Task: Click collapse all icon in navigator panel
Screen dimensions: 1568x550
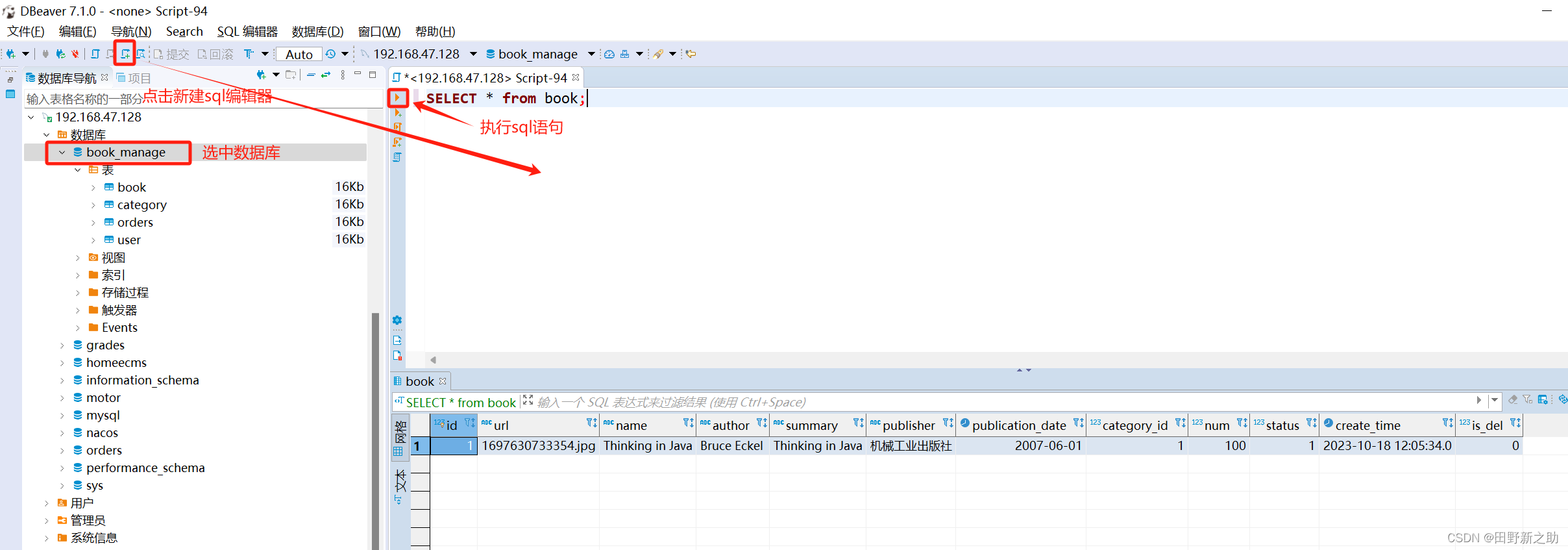Action: (311, 75)
